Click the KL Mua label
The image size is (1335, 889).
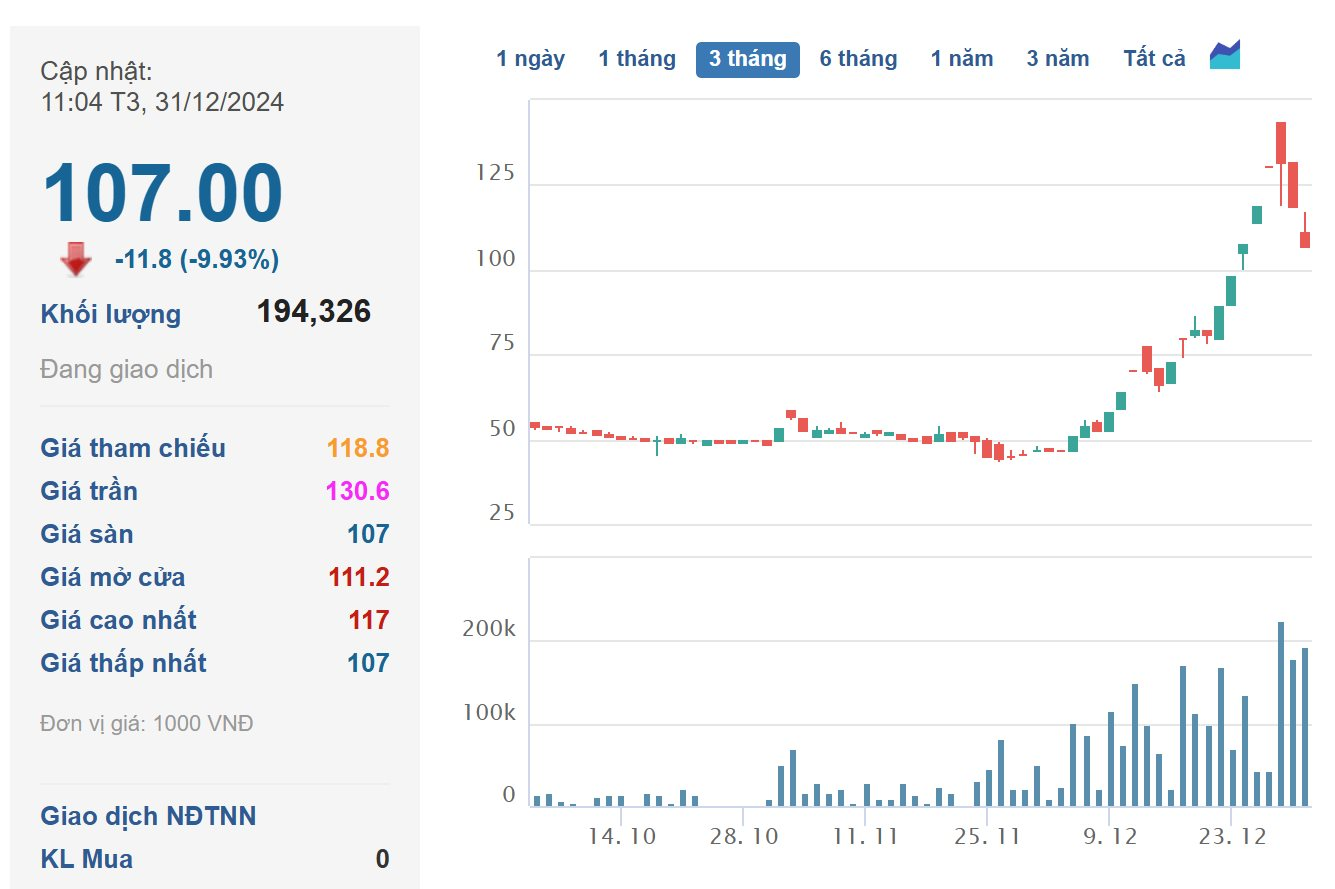click(x=86, y=859)
